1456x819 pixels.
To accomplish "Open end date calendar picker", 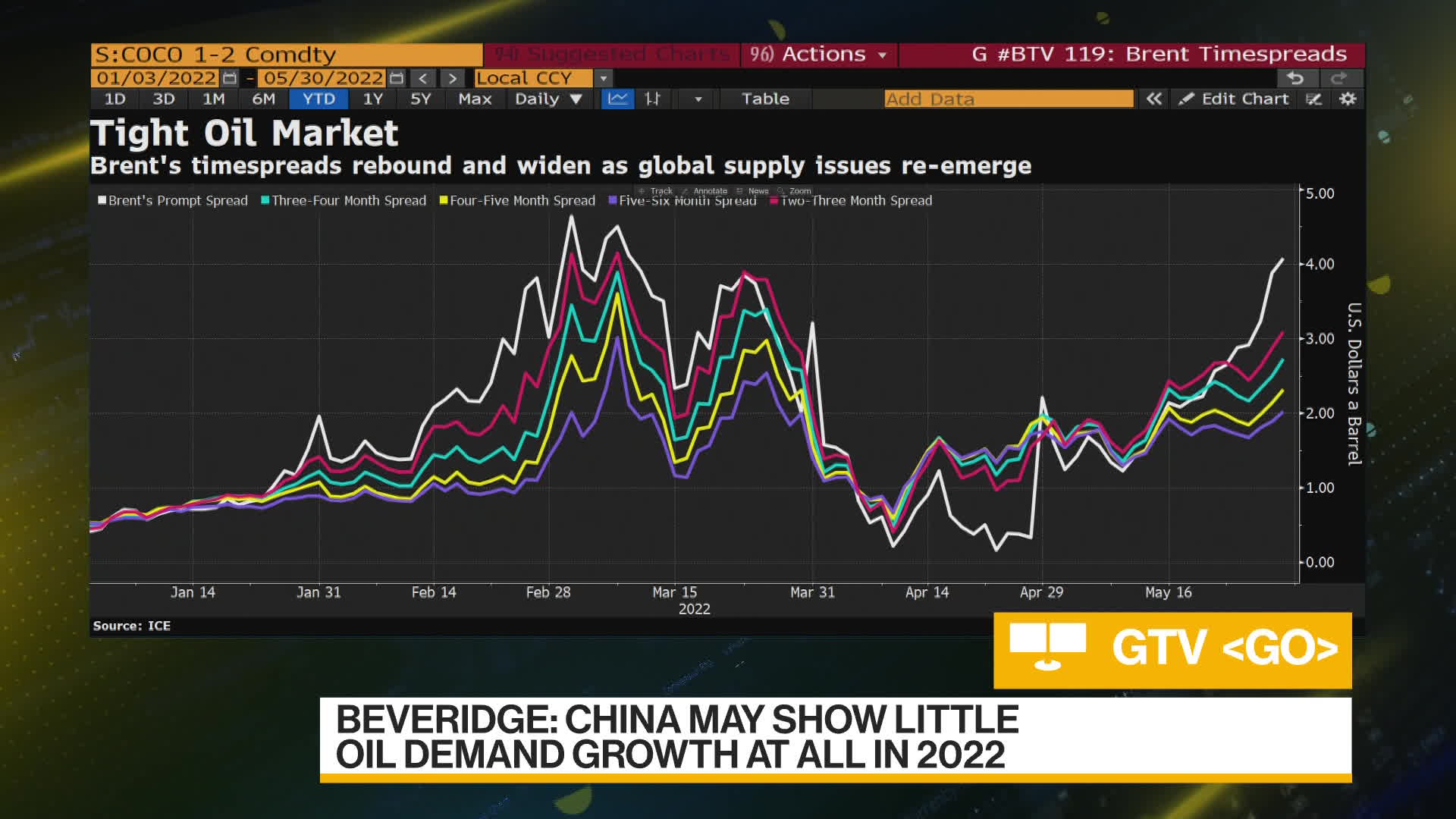I will pos(396,78).
